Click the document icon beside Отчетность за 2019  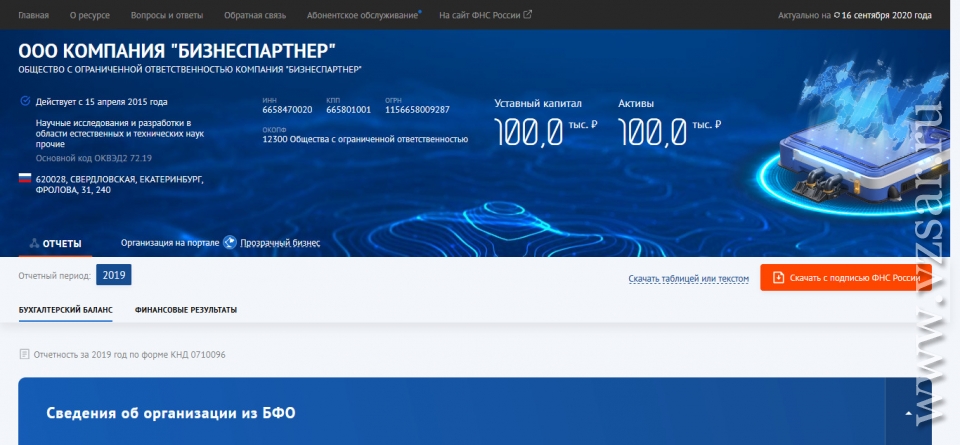[24, 354]
